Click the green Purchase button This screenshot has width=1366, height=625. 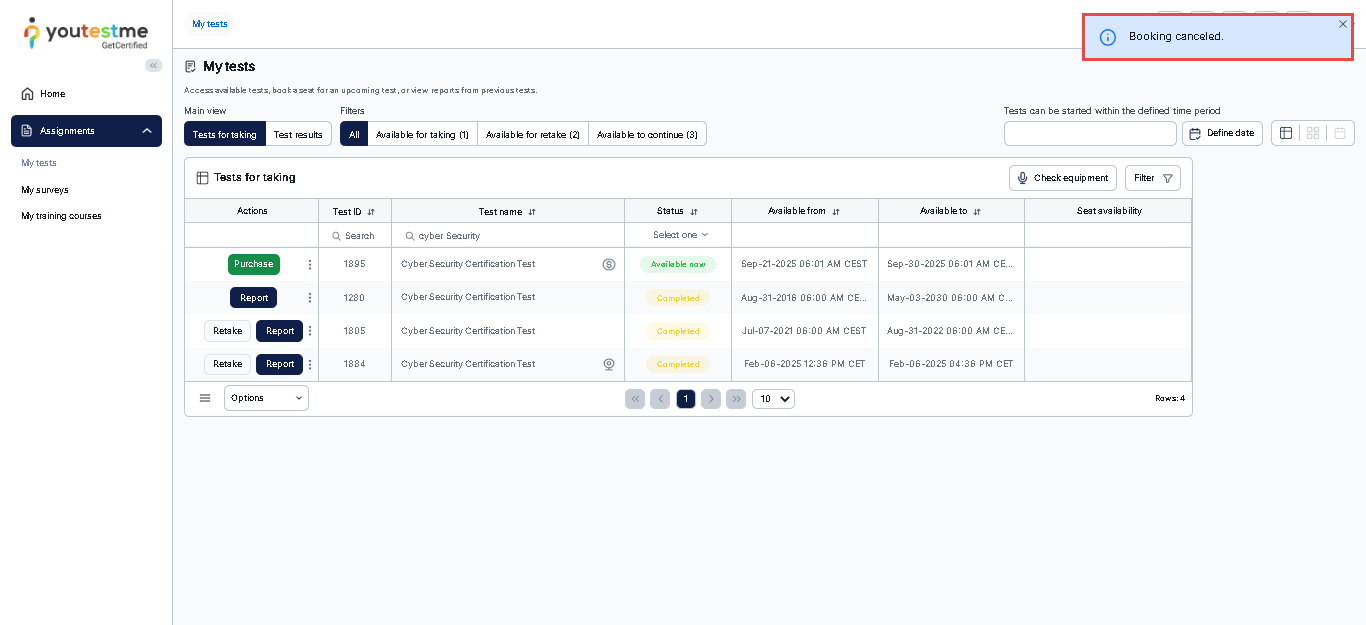[253, 264]
